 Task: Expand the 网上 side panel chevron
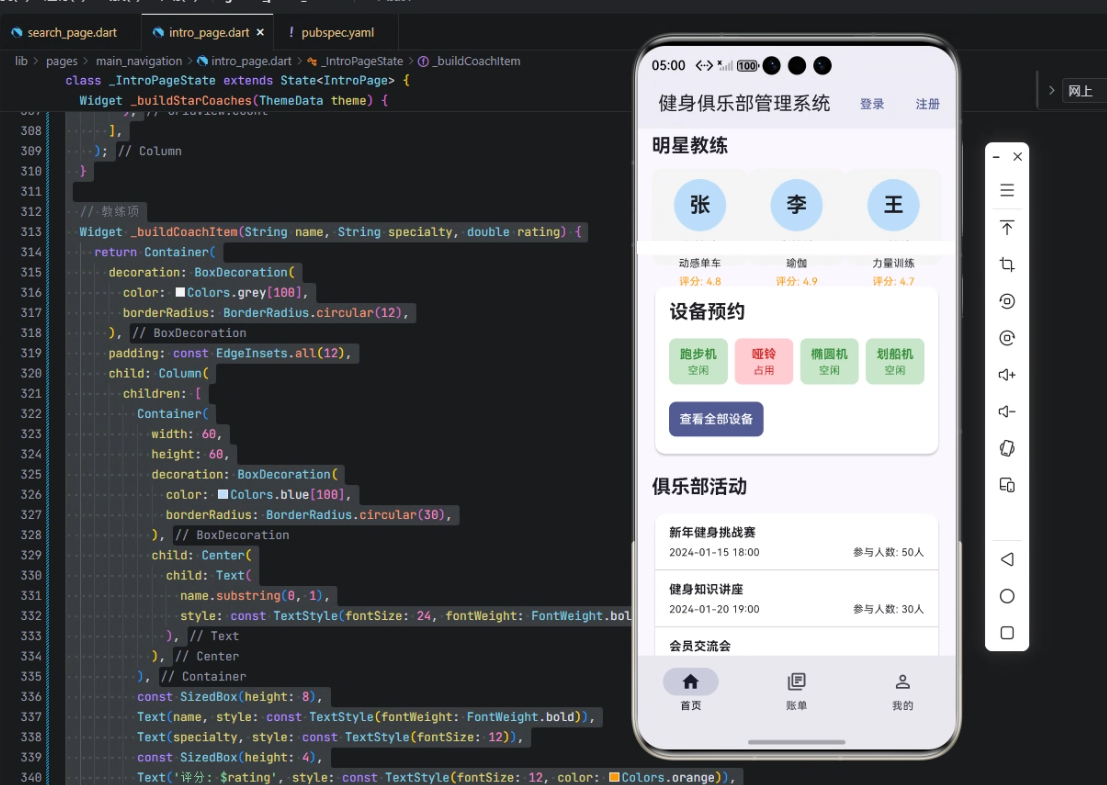coord(1051,89)
